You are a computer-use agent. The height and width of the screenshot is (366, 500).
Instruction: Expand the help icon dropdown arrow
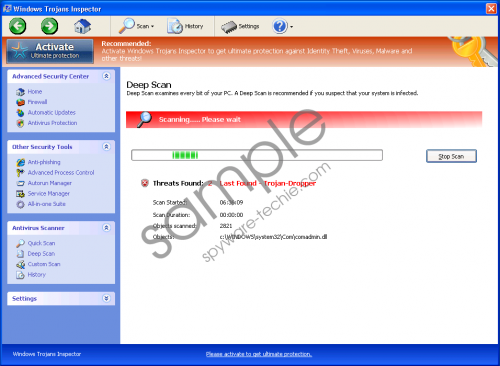click(x=291, y=27)
